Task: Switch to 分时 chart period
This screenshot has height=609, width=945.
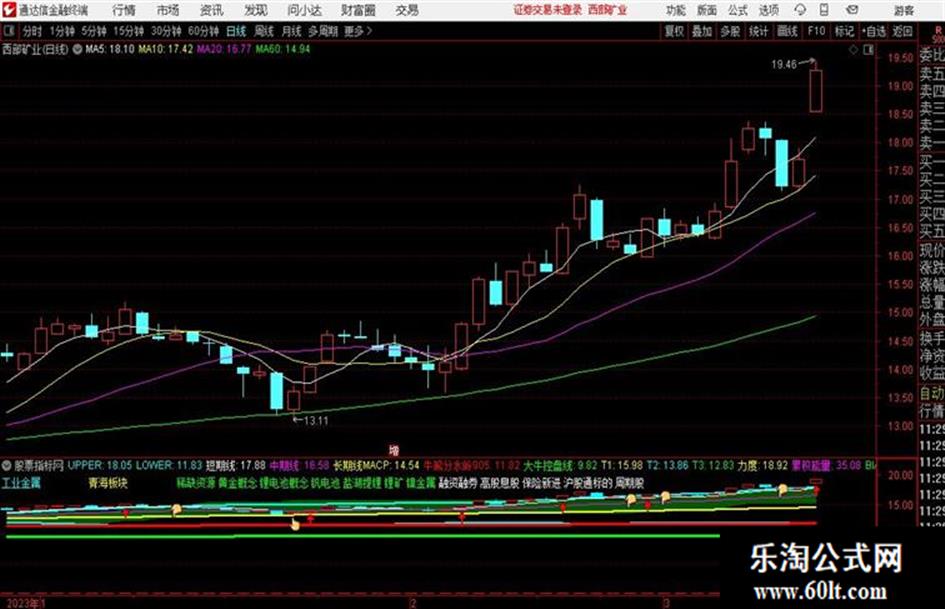Action: [33, 31]
